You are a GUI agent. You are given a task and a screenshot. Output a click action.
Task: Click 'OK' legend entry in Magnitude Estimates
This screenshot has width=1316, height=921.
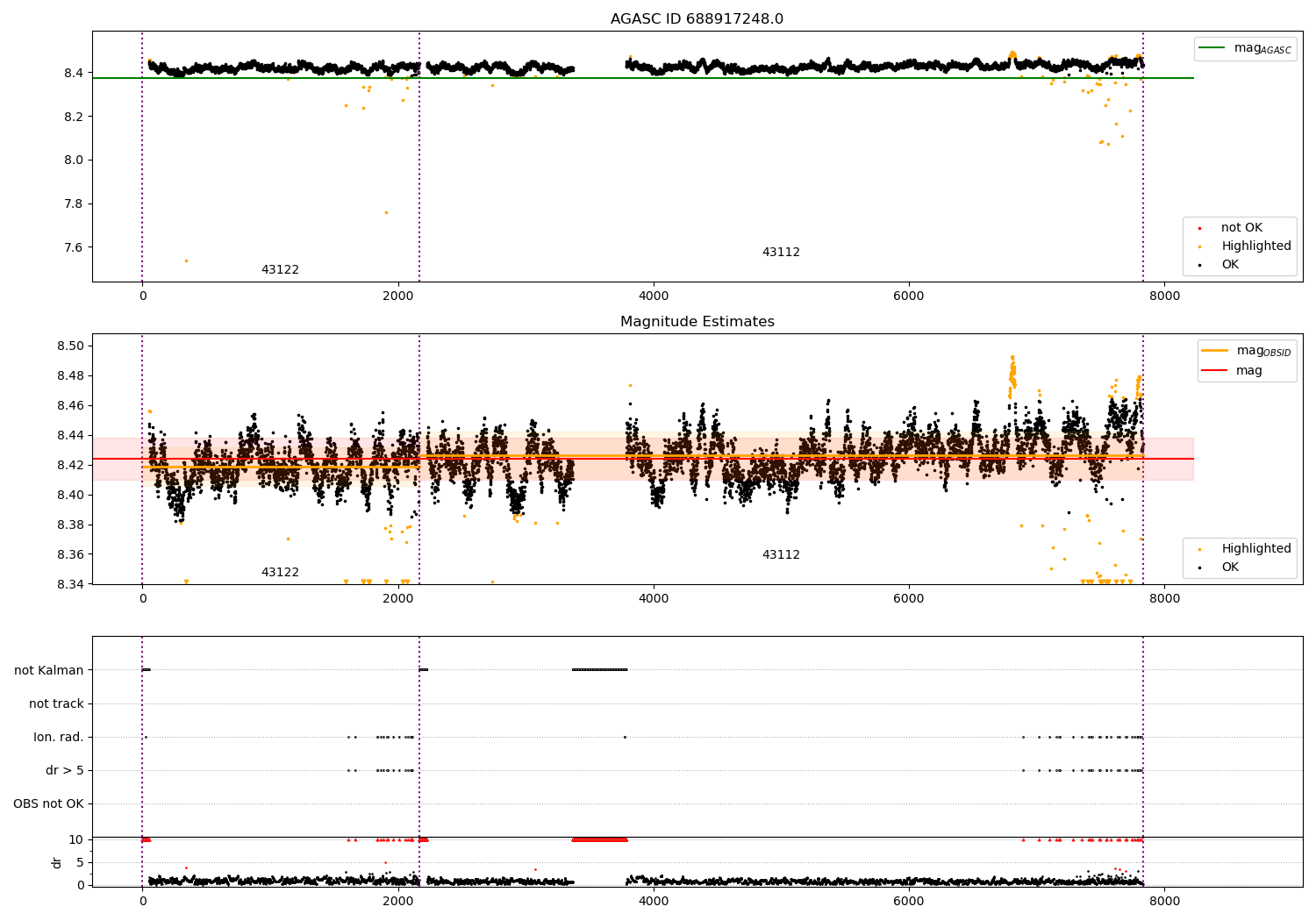pyautogui.click(x=1230, y=568)
